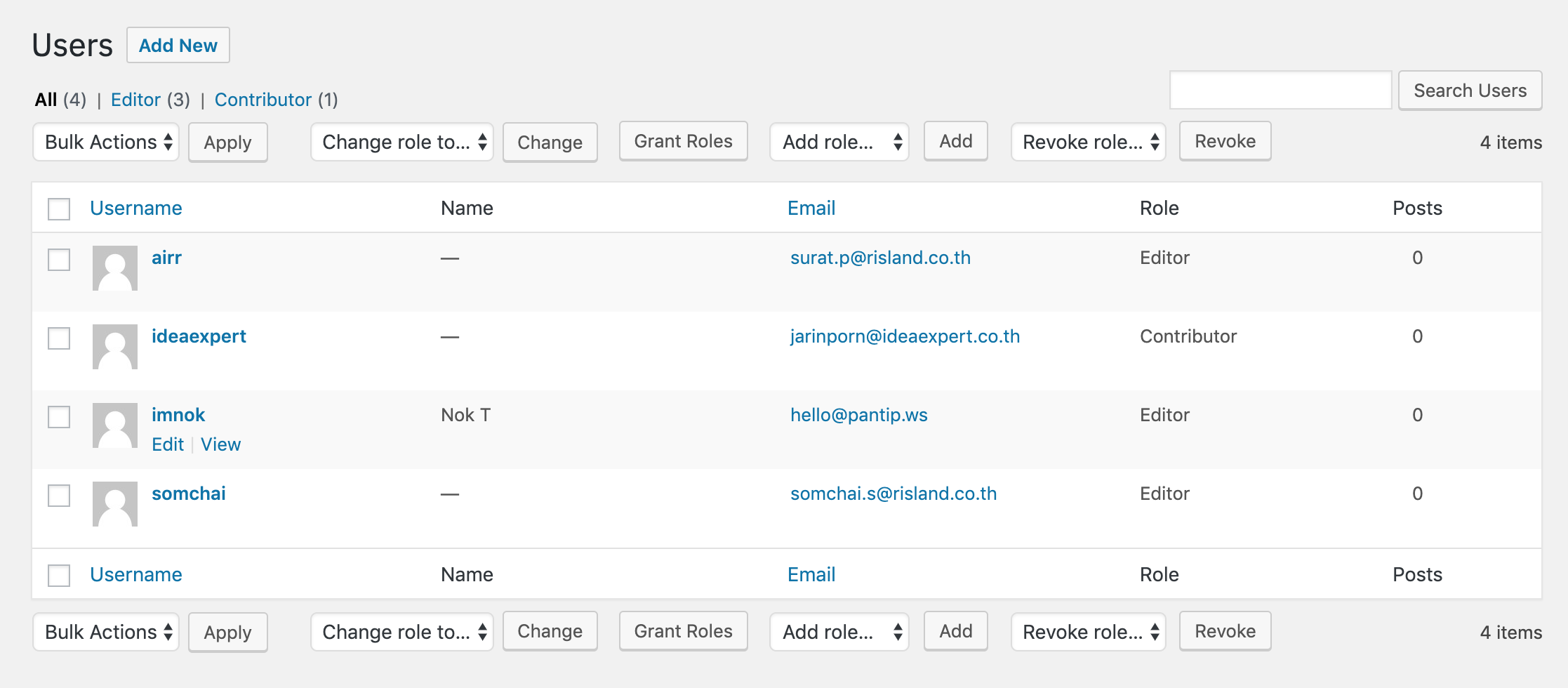Viewport: 1568px width, 688px height.
Task: Open the Edit link under imnok
Action: click(x=168, y=444)
